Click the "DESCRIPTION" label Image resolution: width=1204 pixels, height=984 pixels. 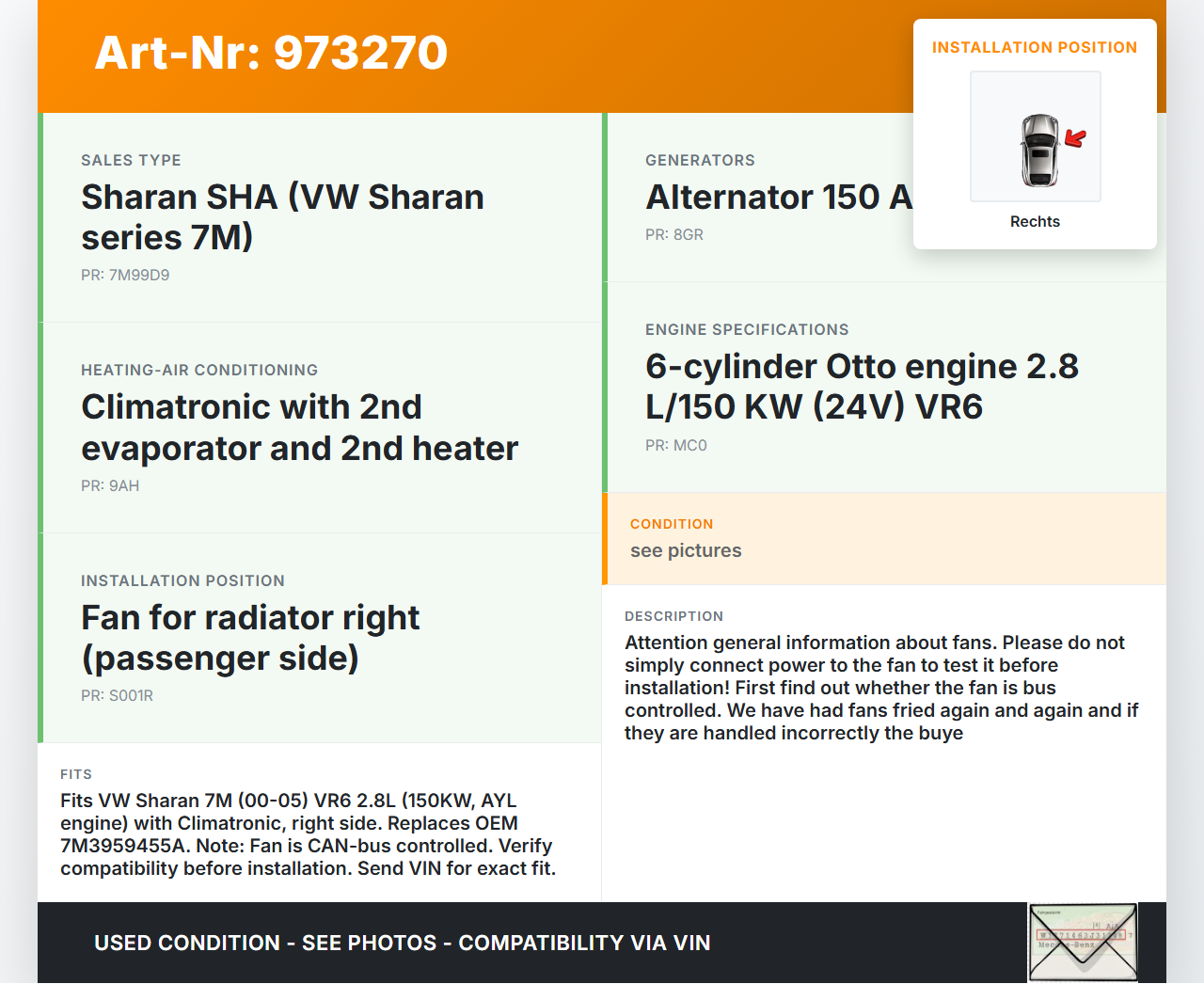coord(673,616)
